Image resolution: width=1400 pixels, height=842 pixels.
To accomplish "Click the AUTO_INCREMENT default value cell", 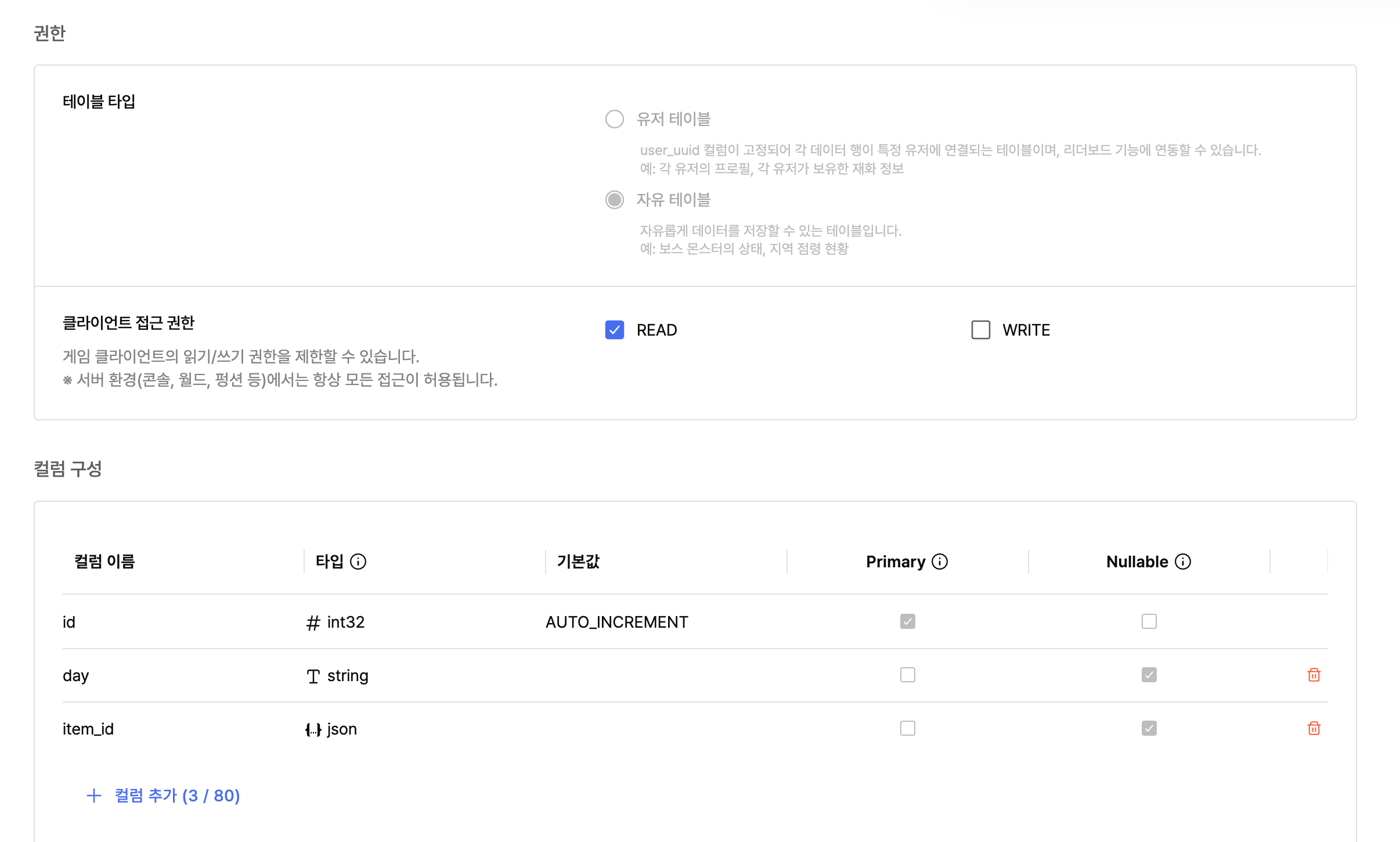I will coord(616,622).
